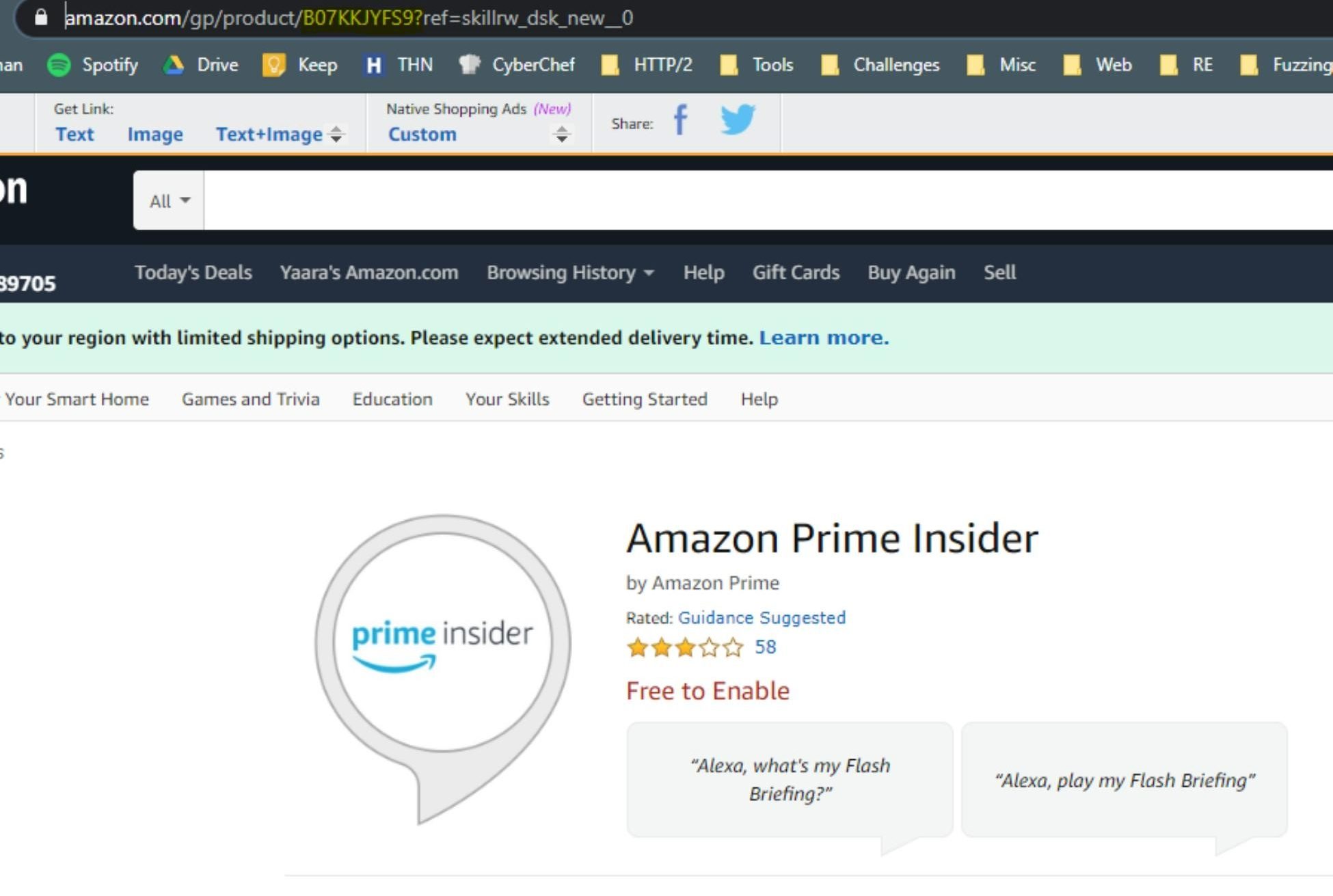1333x896 pixels.
Task: Select the Education menu item
Action: [391, 398]
